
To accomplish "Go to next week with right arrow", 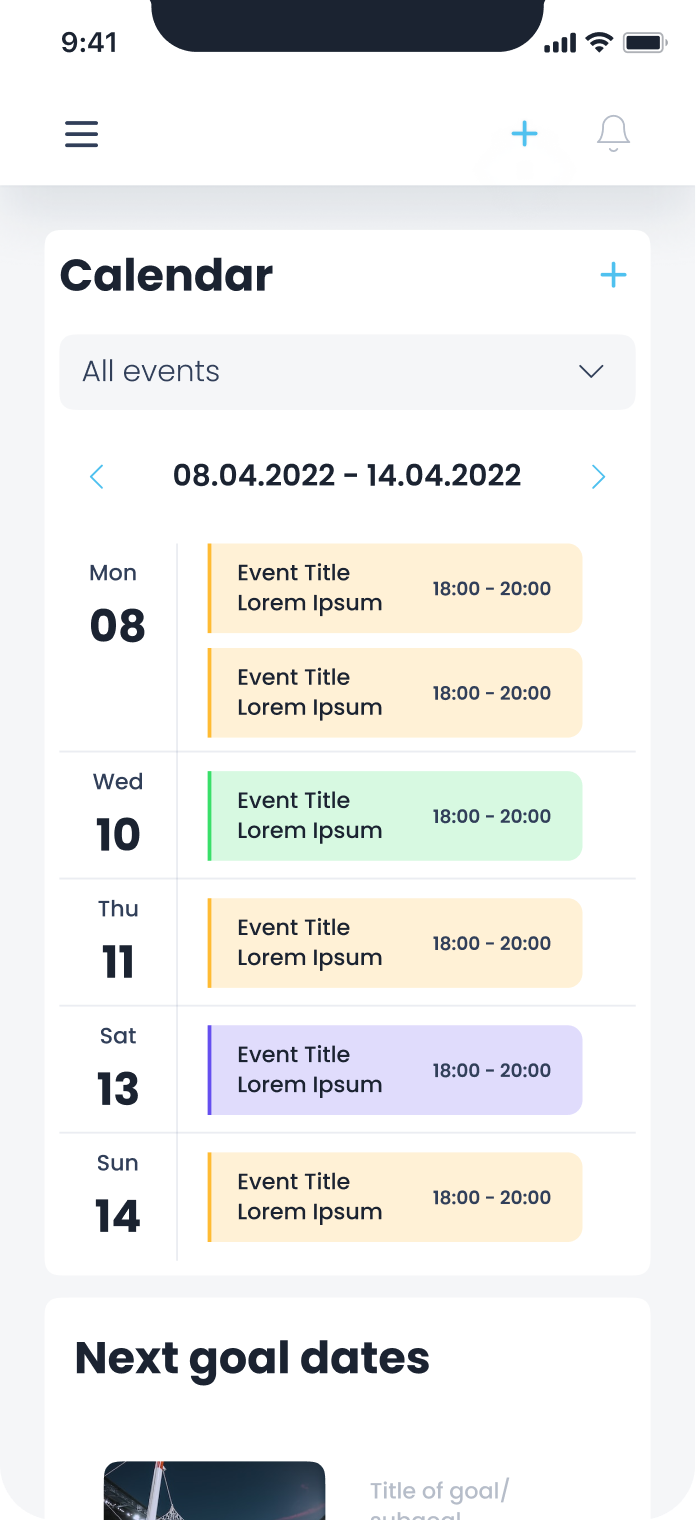I will 598,476.
